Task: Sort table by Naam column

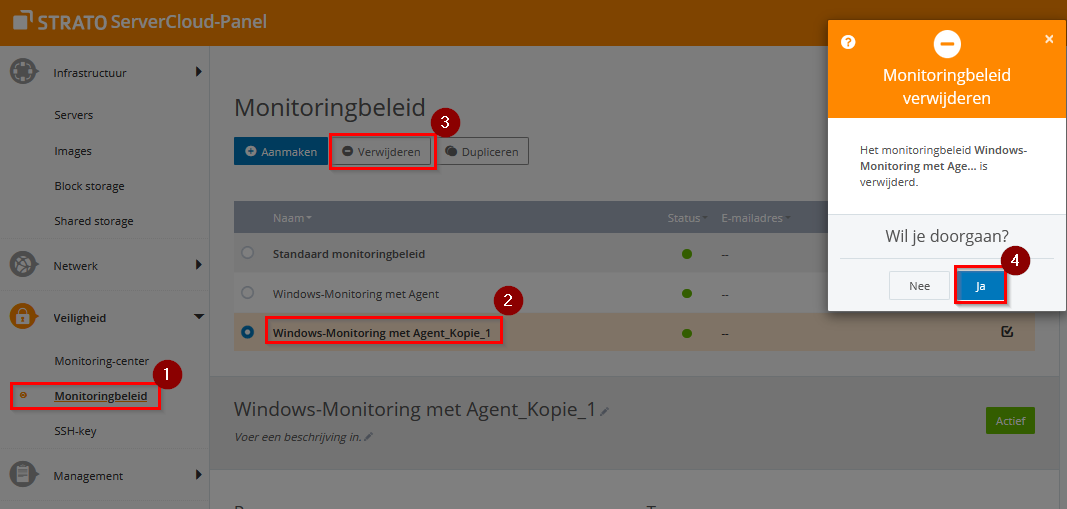Action: click(292, 218)
